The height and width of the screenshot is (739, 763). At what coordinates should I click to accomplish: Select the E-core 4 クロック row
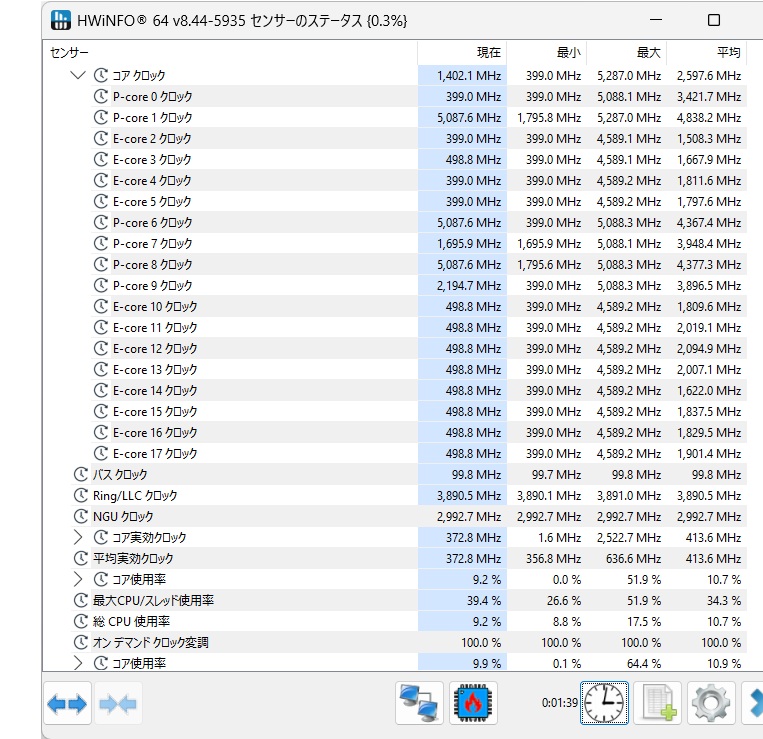(x=418, y=180)
